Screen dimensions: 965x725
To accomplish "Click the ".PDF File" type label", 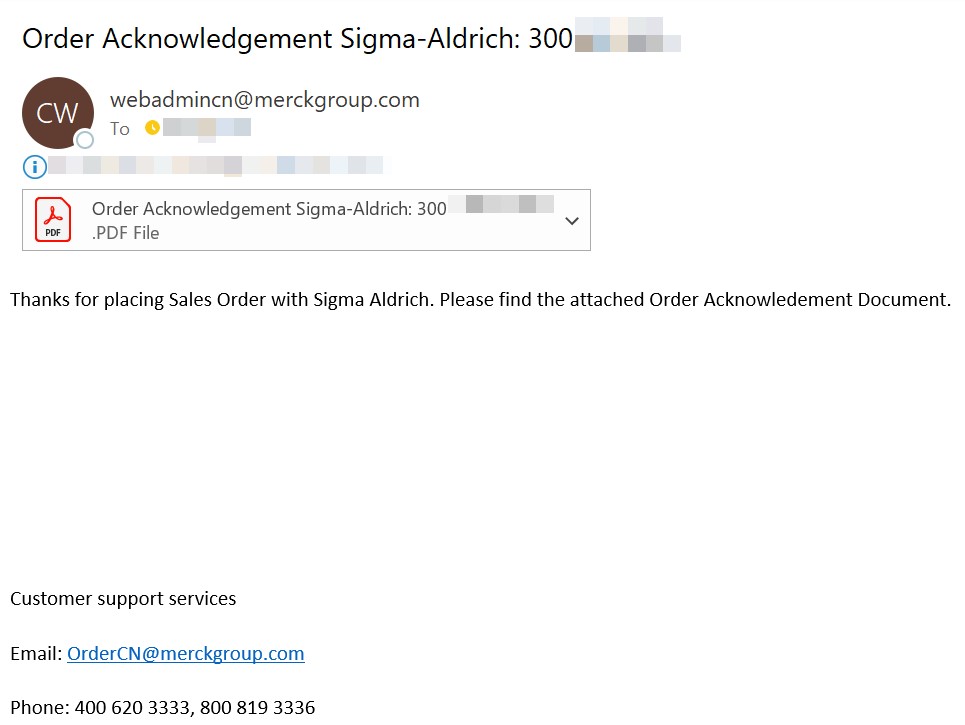I will coord(125,233).
